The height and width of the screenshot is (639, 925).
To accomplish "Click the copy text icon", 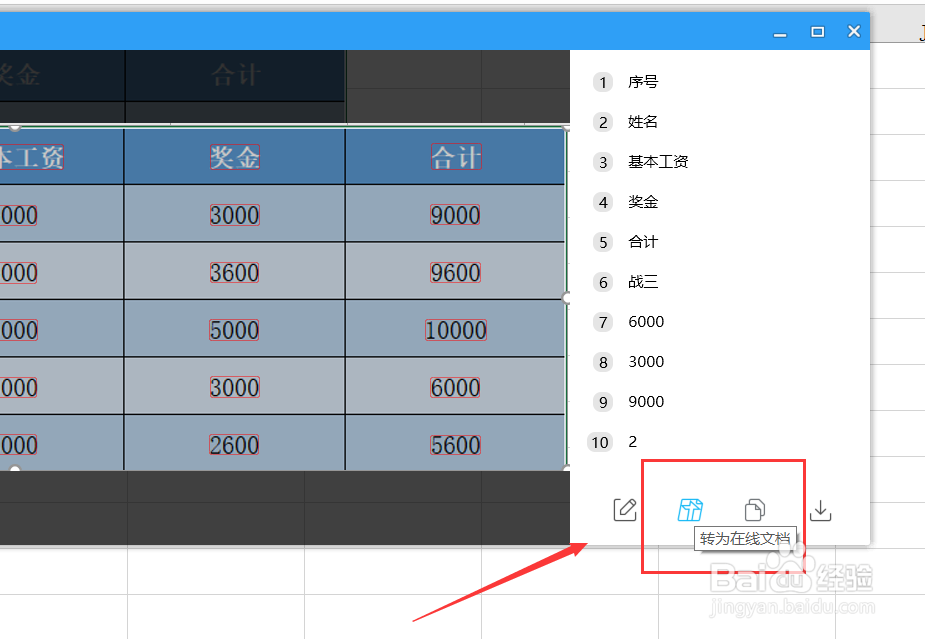I will coord(755,509).
